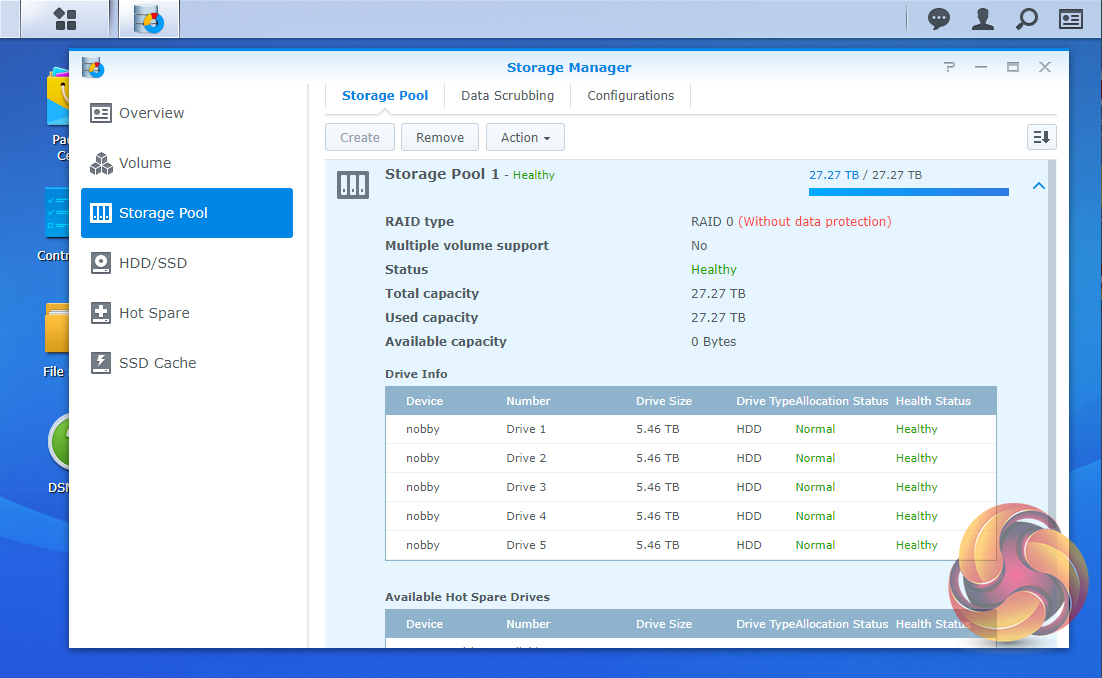Open the DSM main menu grid icon
1102x678 pixels.
65,18
